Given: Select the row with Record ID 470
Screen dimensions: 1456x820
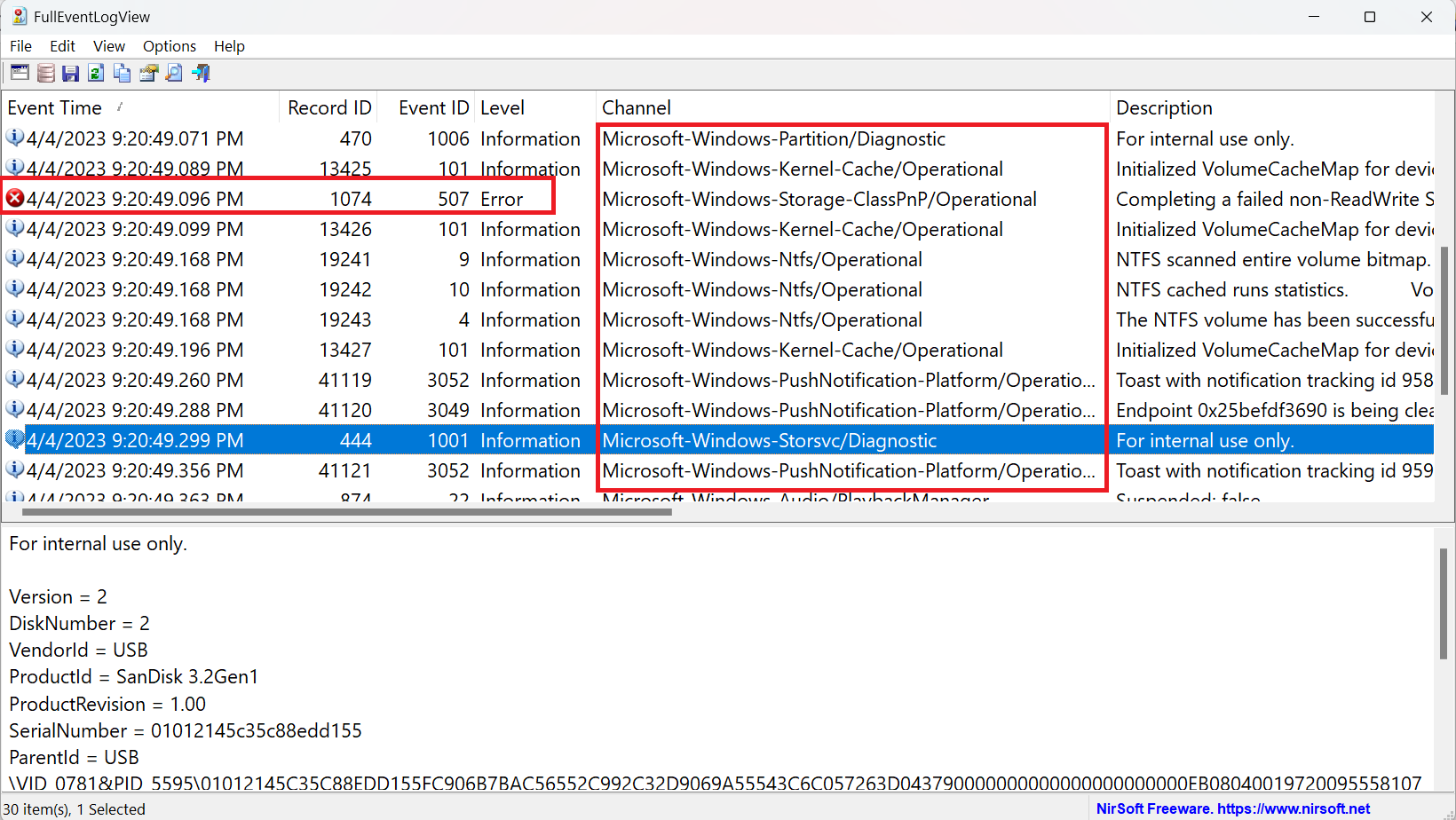Looking at the screenshot, I should pyautogui.click(x=718, y=138).
